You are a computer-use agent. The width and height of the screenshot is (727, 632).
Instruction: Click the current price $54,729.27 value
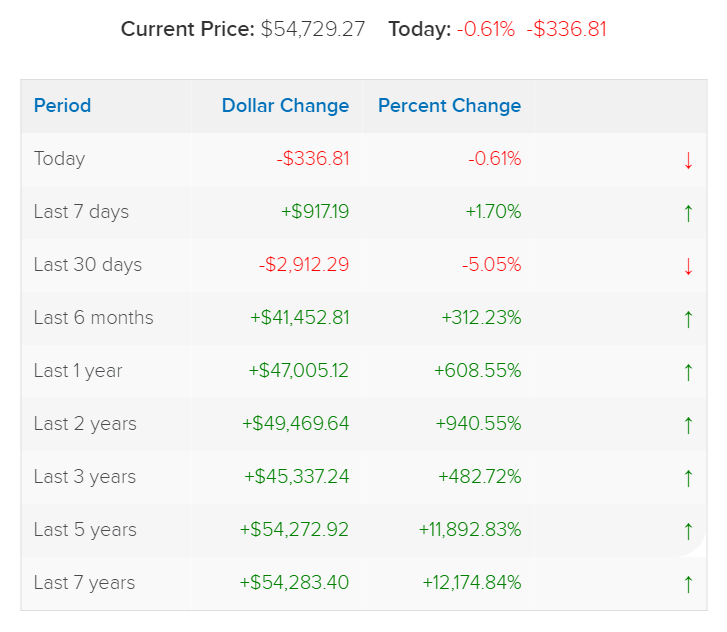tap(312, 29)
